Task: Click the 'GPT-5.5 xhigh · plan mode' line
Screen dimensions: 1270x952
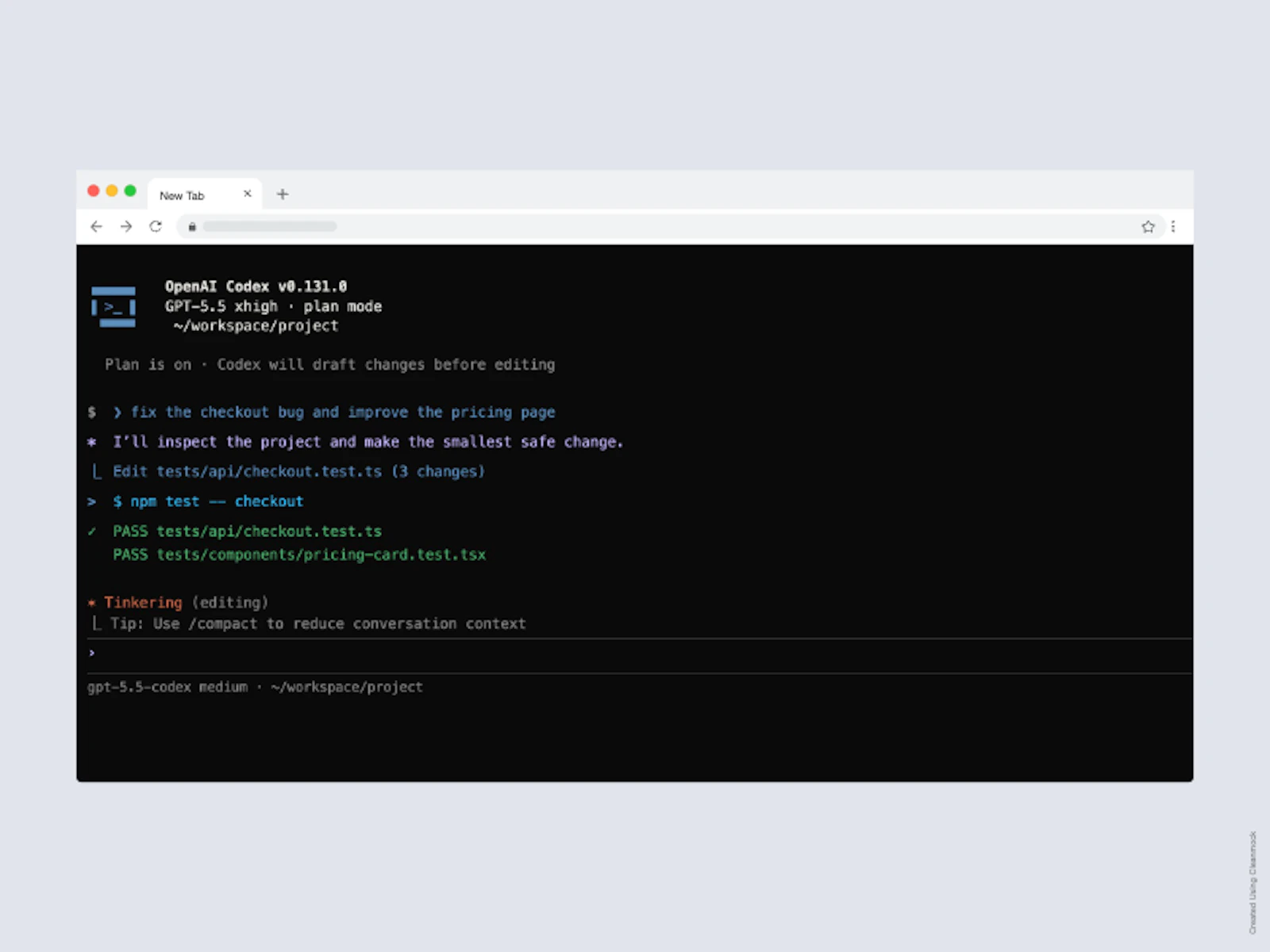Action: click(x=273, y=306)
